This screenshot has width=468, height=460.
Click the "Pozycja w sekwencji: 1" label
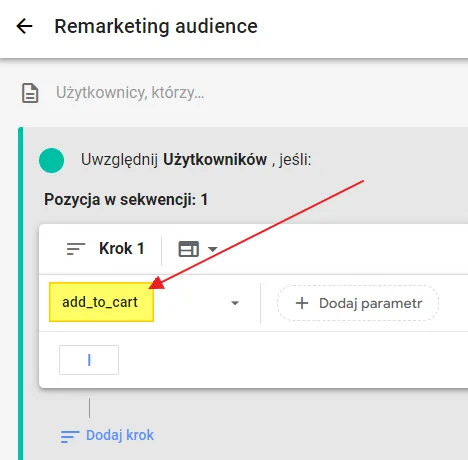126,200
